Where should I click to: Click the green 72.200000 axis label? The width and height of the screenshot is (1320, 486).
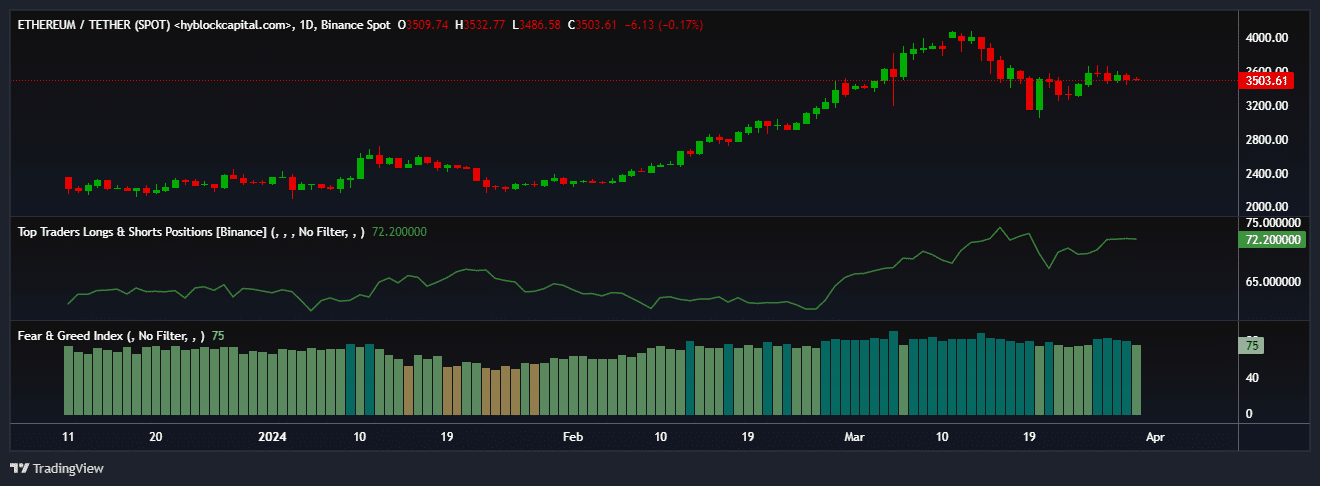point(1272,240)
